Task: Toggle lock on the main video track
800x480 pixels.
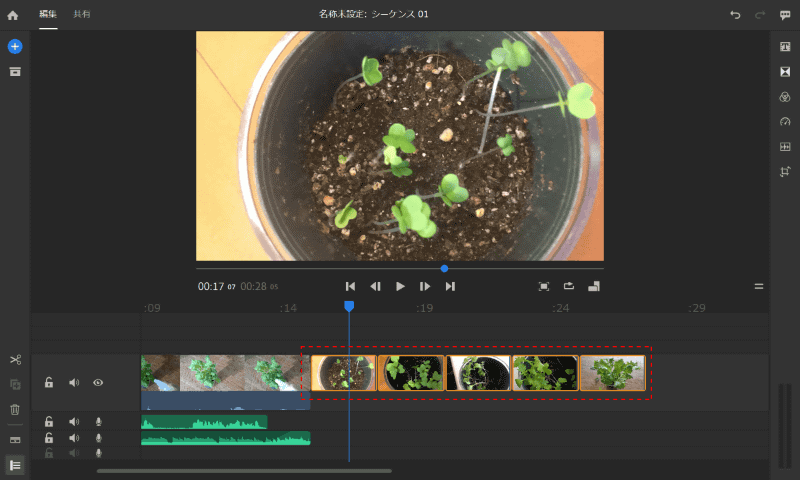Action: pyautogui.click(x=49, y=382)
